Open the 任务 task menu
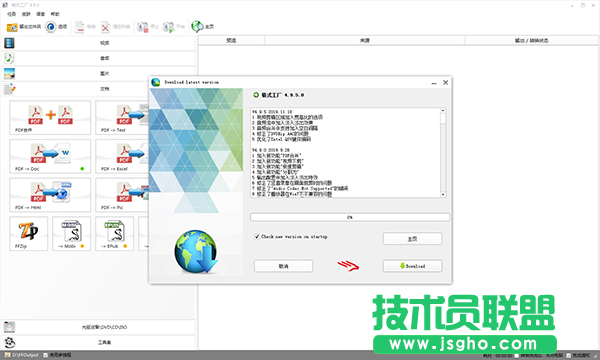Viewport: 600px width, 360px height. 12,14
